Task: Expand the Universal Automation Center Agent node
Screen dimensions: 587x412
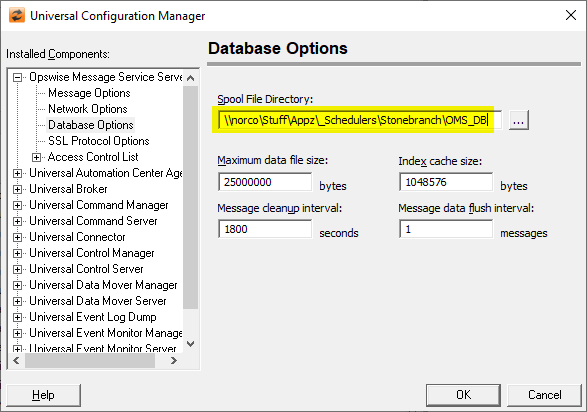Action: pyautogui.click(x=17, y=174)
